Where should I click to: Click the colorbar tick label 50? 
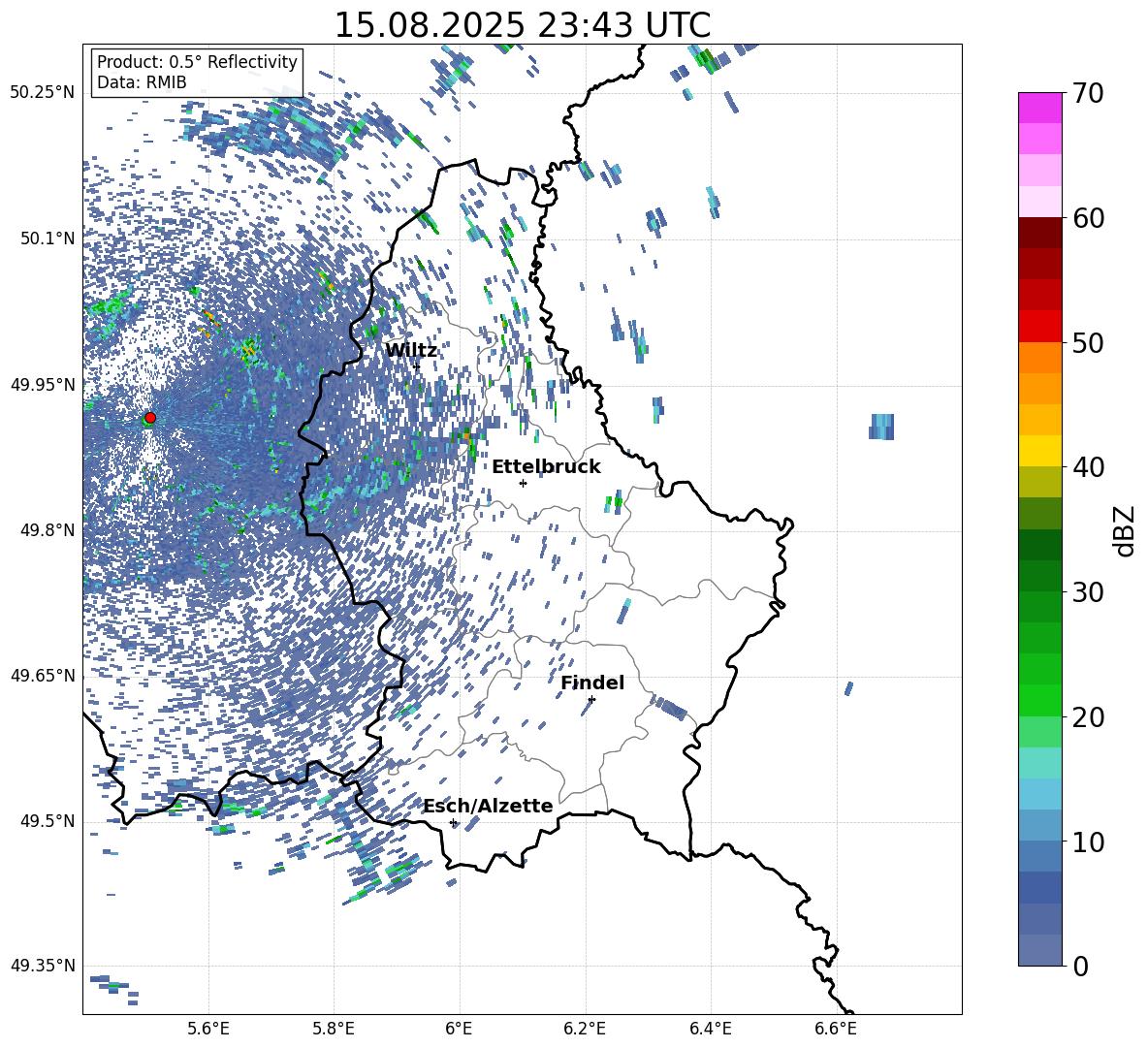1088,343
